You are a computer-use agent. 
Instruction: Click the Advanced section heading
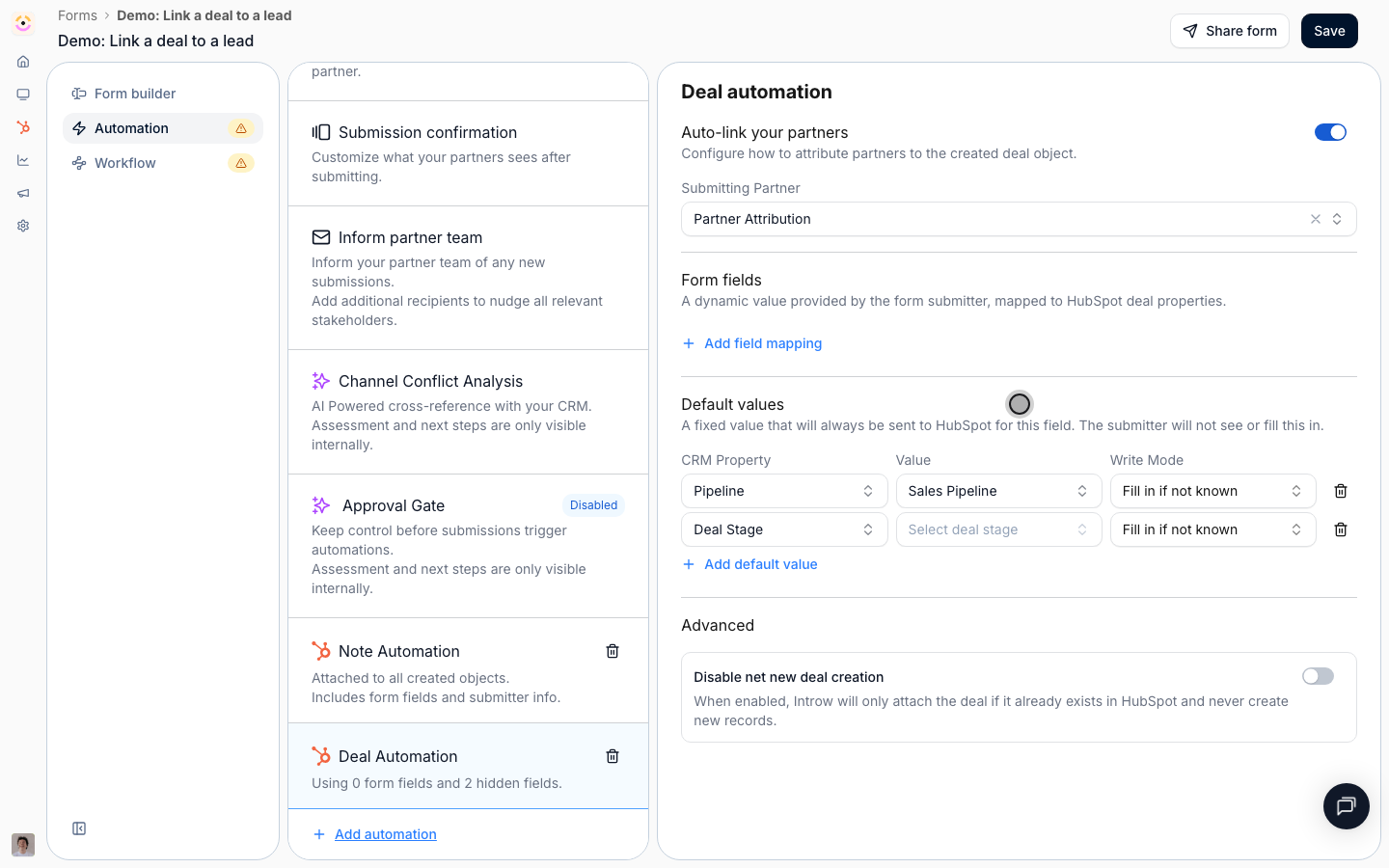pos(718,625)
